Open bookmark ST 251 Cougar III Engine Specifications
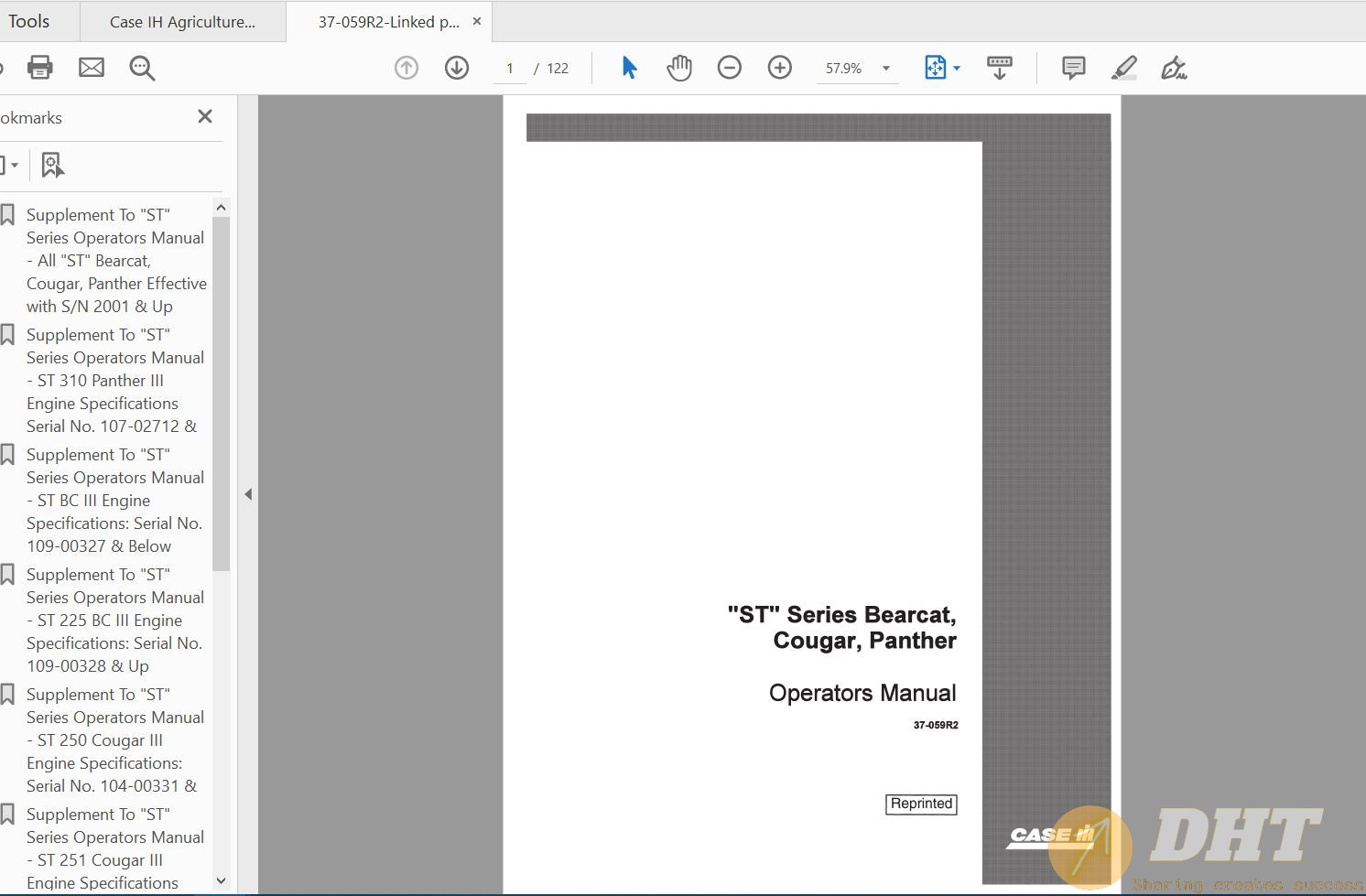1366x896 pixels. (115, 848)
